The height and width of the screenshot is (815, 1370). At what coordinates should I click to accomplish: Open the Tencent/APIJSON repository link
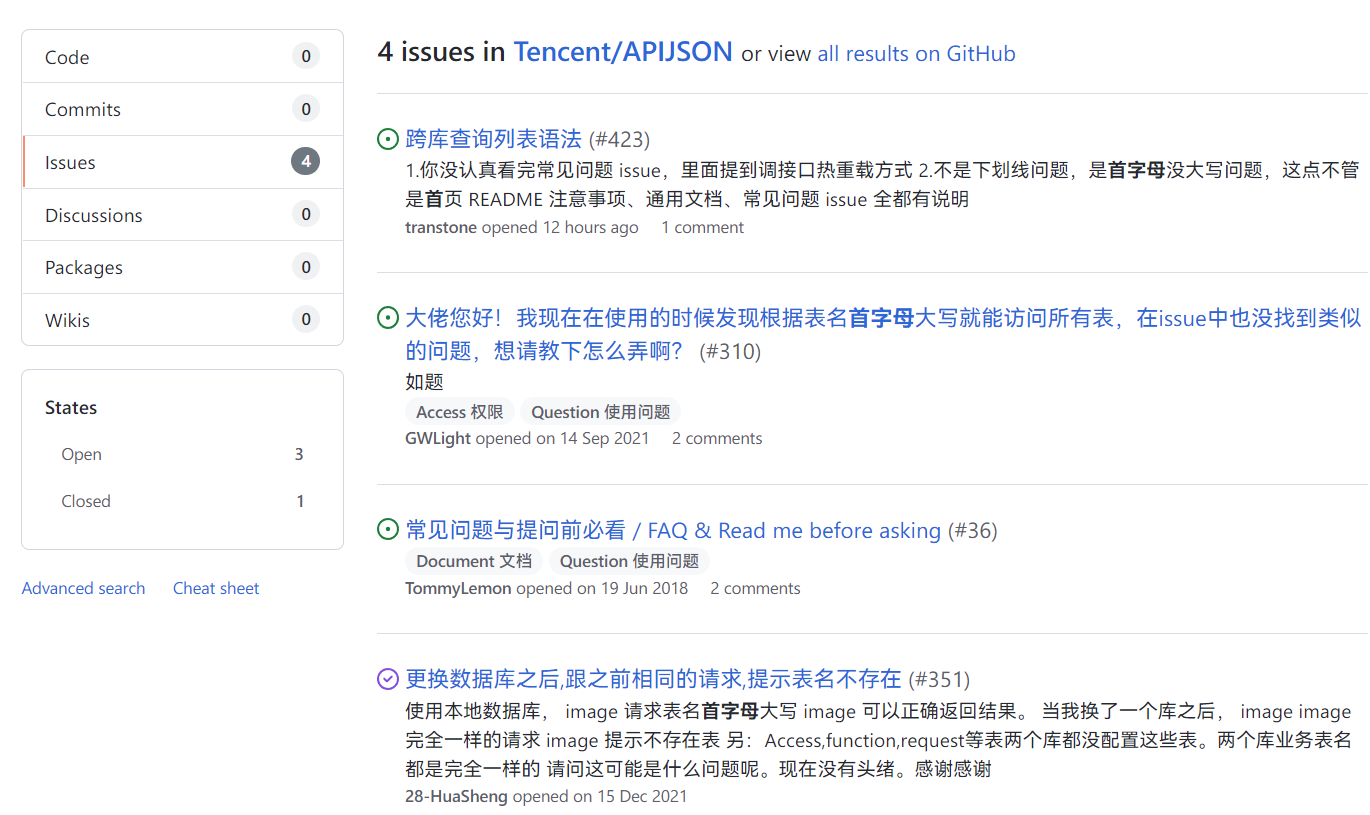[x=622, y=51]
